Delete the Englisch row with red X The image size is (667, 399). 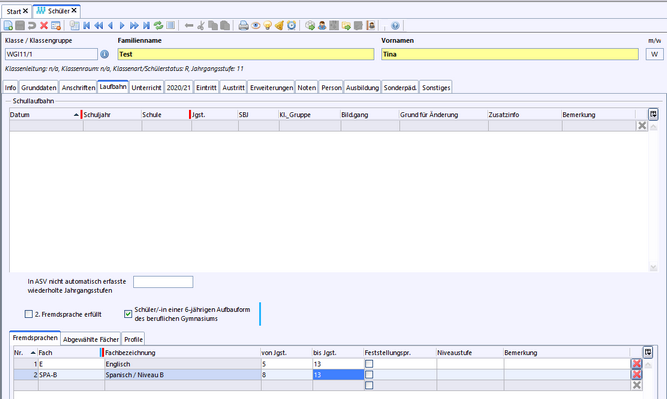(x=636, y=364)
